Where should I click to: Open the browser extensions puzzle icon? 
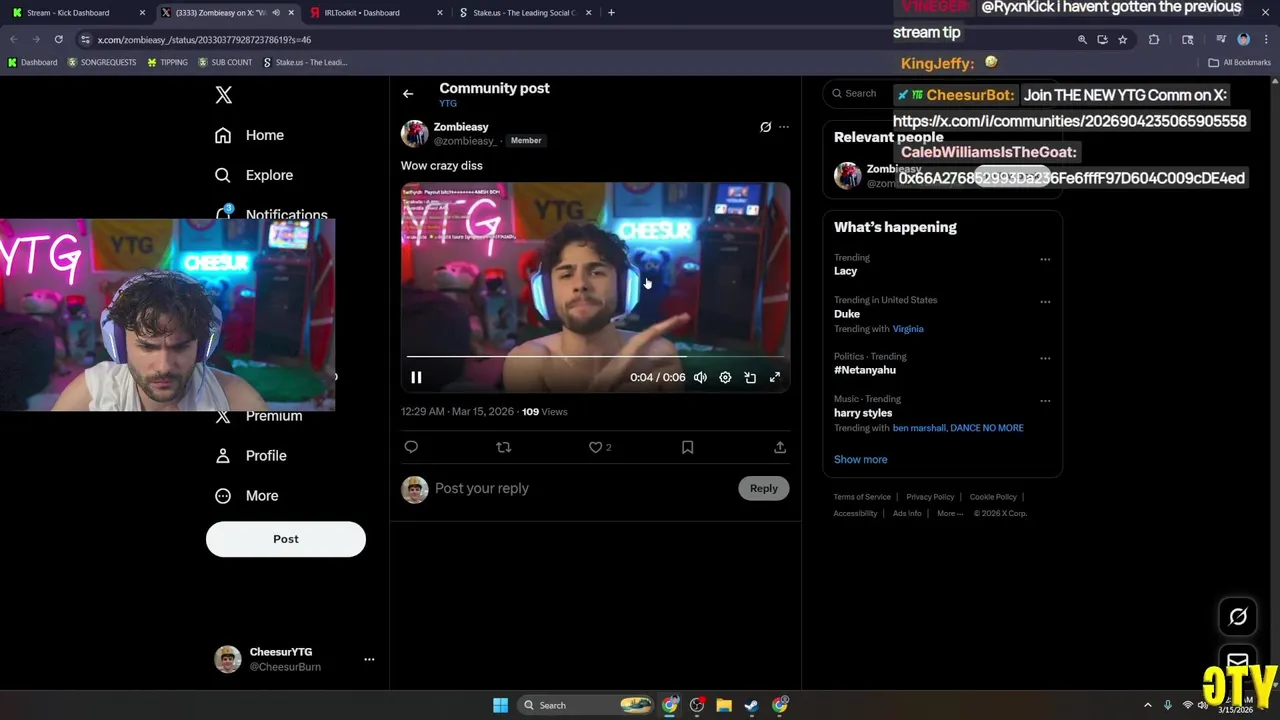(x=1154, y=39)
